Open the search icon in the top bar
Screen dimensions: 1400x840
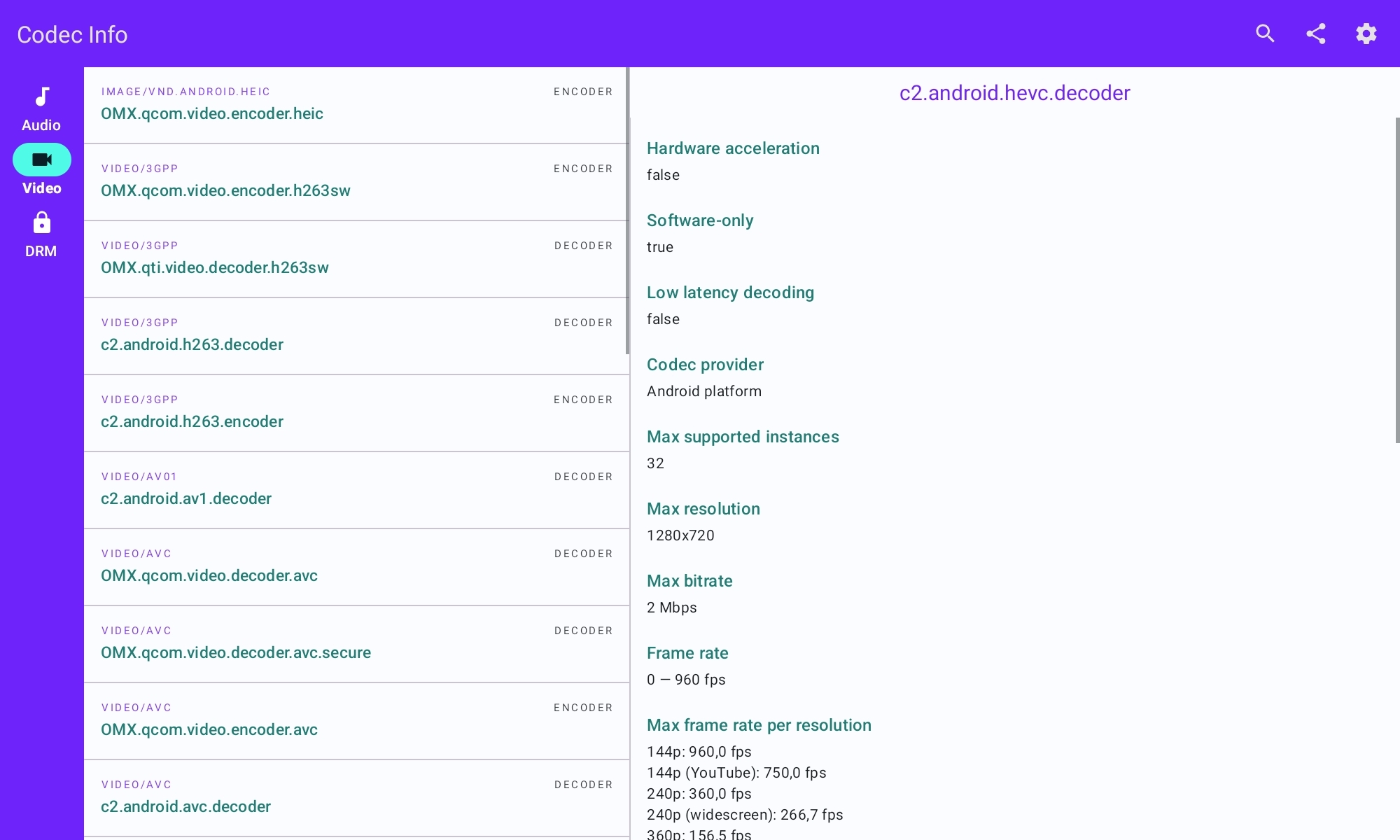[x=1265, y=34]
